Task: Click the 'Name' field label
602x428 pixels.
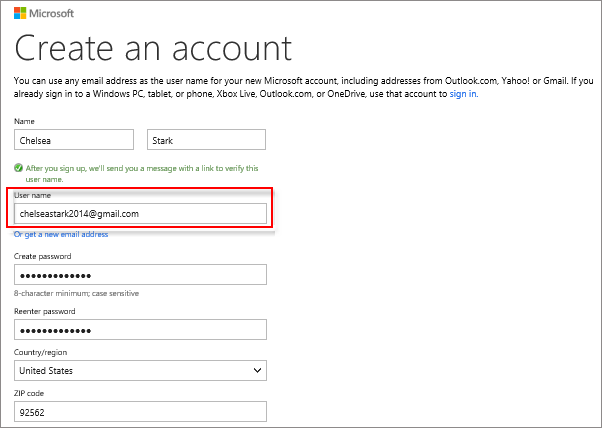Action: pyautogui.click(x=24, y=121)
